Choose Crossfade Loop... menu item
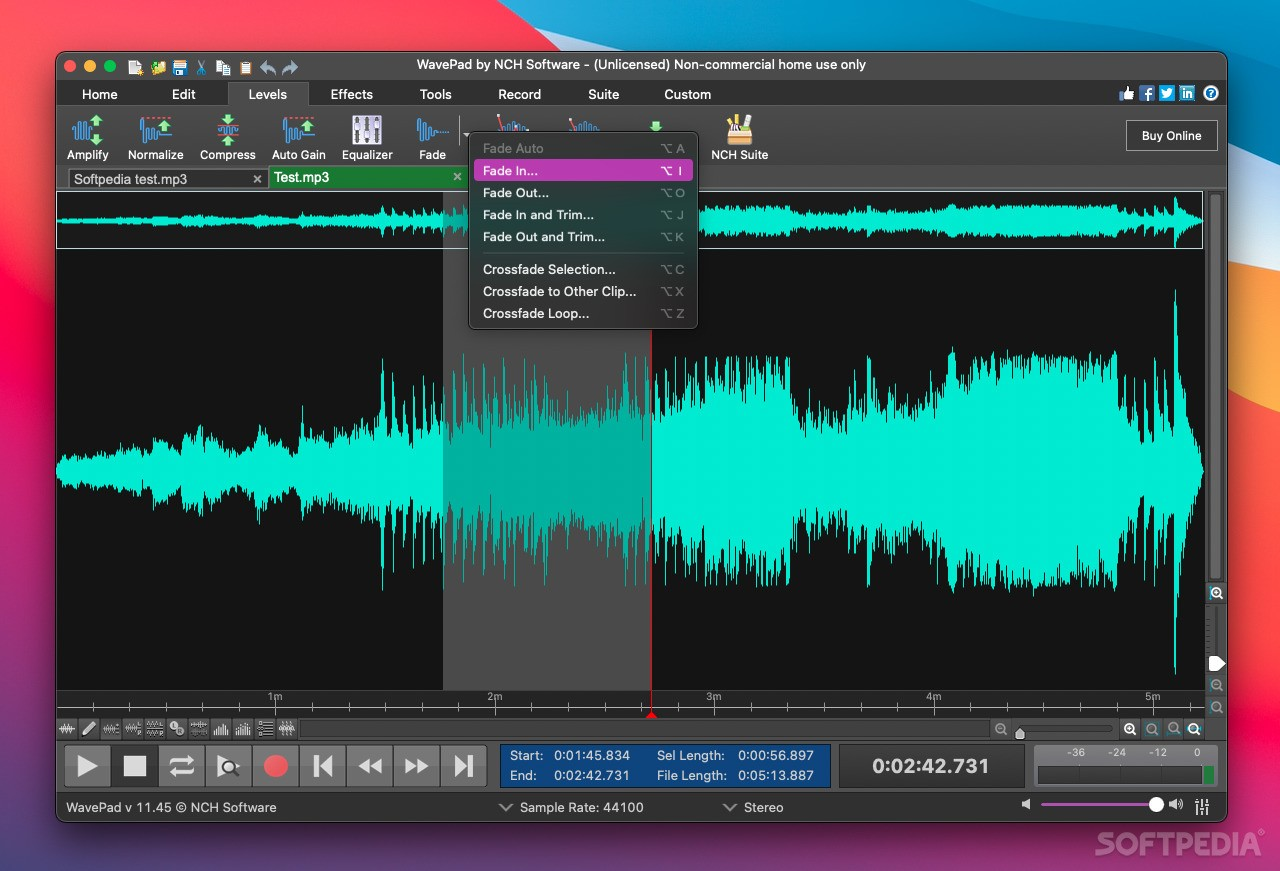 pos(583,313)
